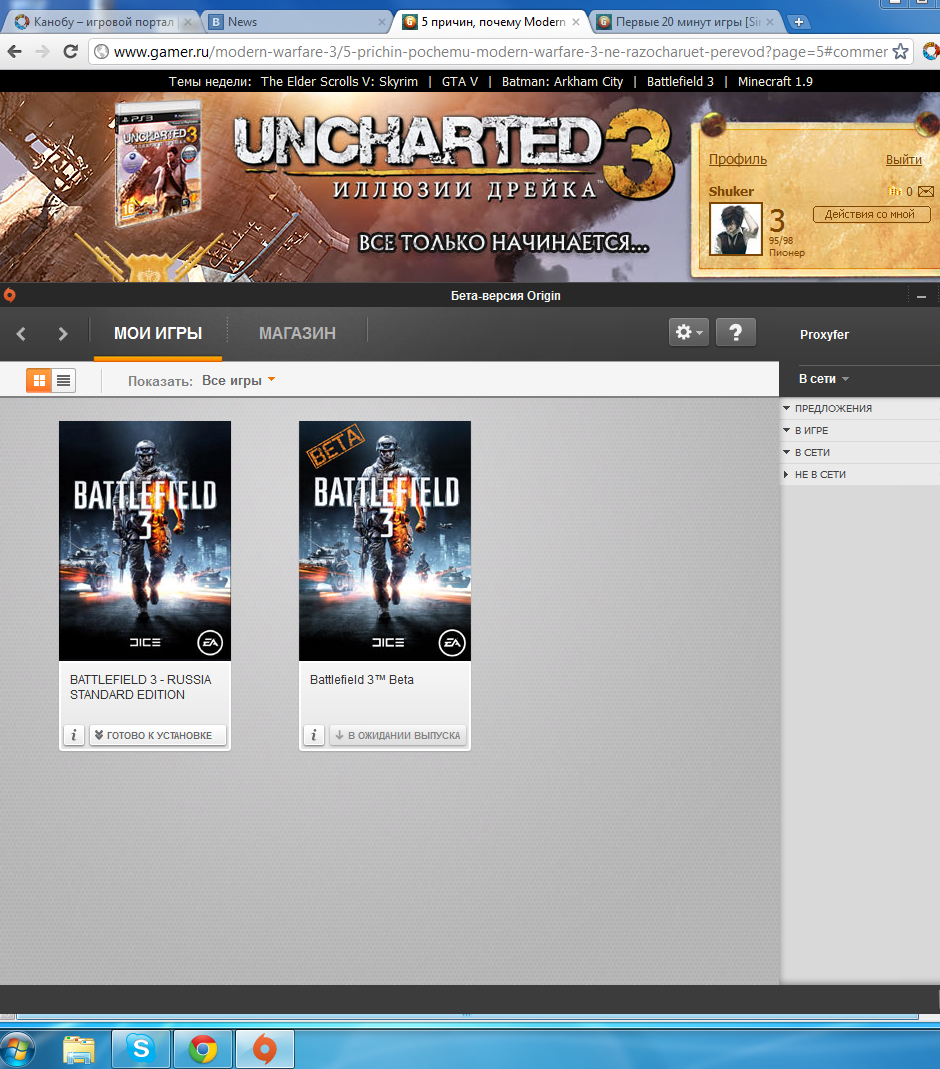
Task: Close the 5 причин Modern Warfare tab
Action: point(576,22)
